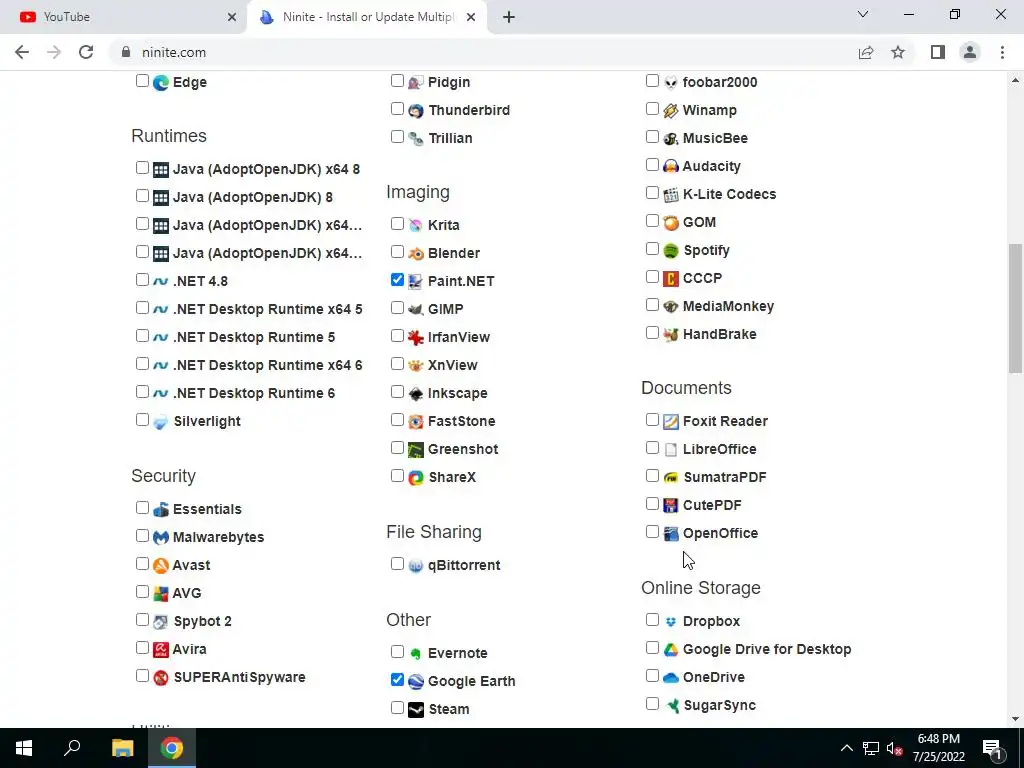This screenshot has height=768, width=1024.
Task: Open Windows Start menu
Action: tap(24, 748)
